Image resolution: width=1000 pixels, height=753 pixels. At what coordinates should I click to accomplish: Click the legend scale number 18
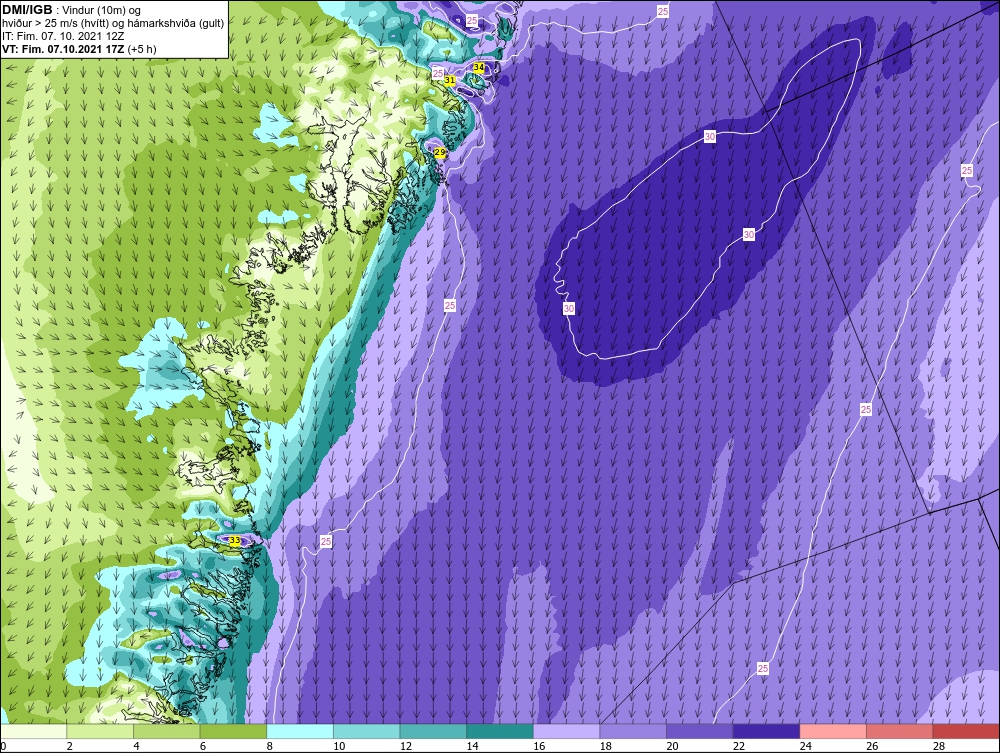point(605,746)
